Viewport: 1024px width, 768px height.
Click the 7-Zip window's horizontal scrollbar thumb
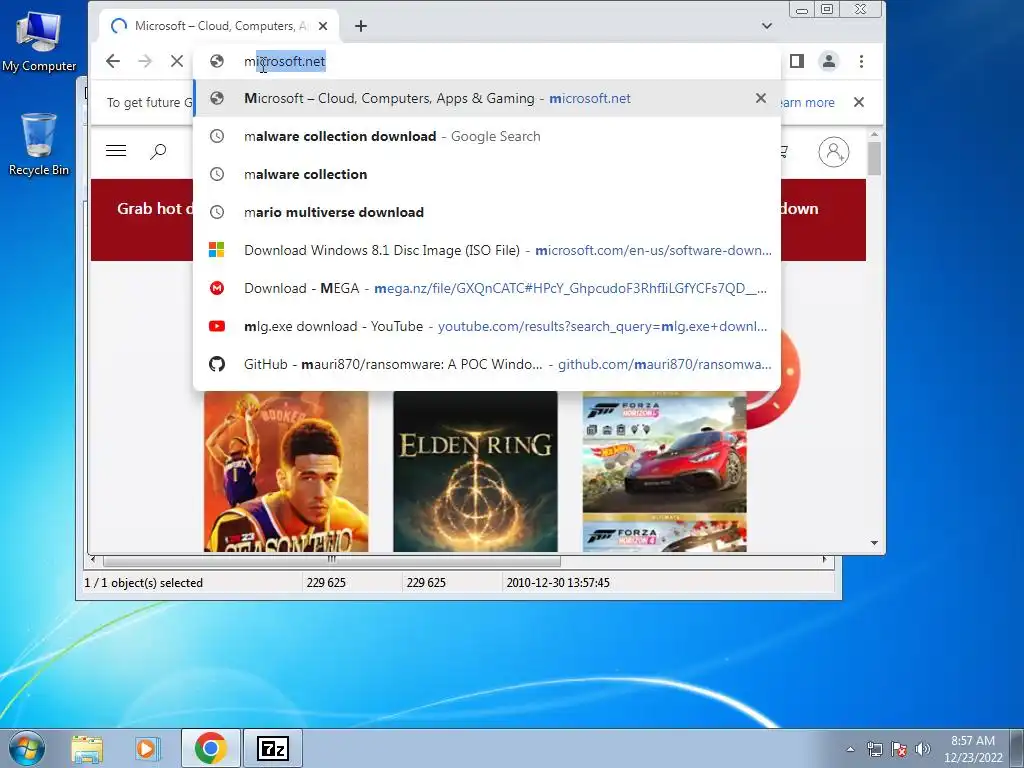click(x=332, y=560)
